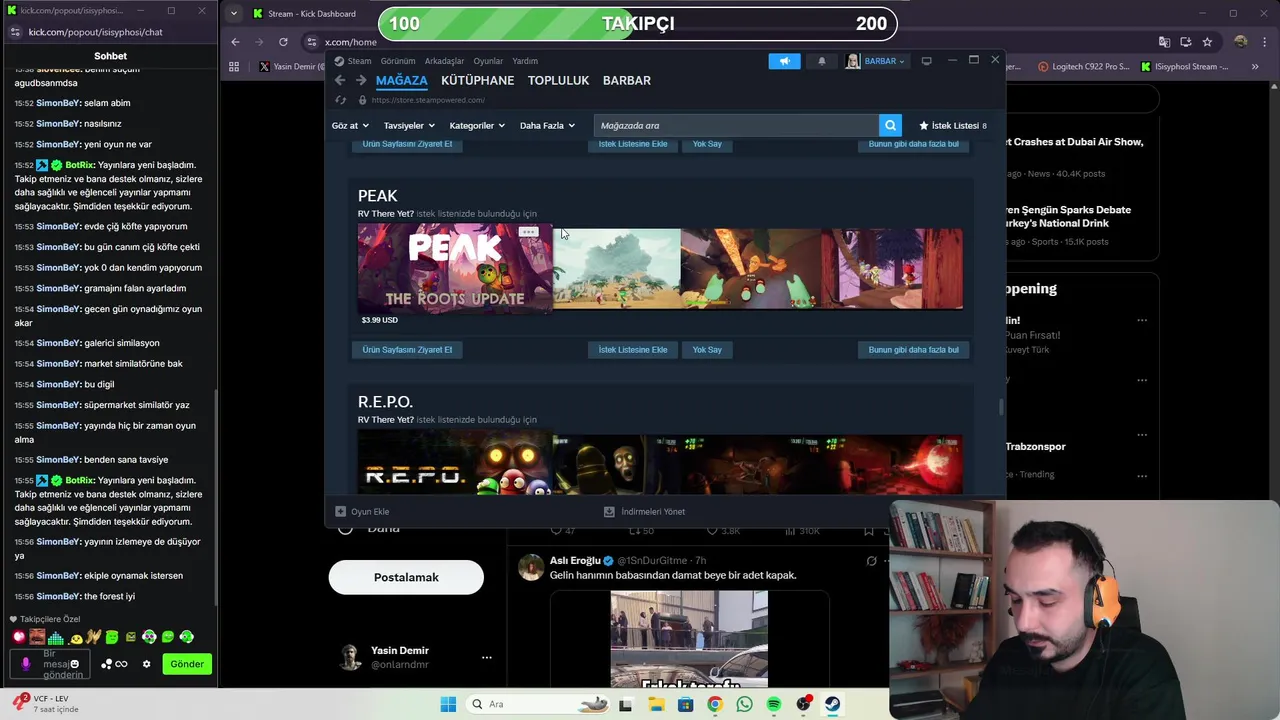1280x720 pixels.
Task: Reload the Steam store page
Action: pos(340,100)
